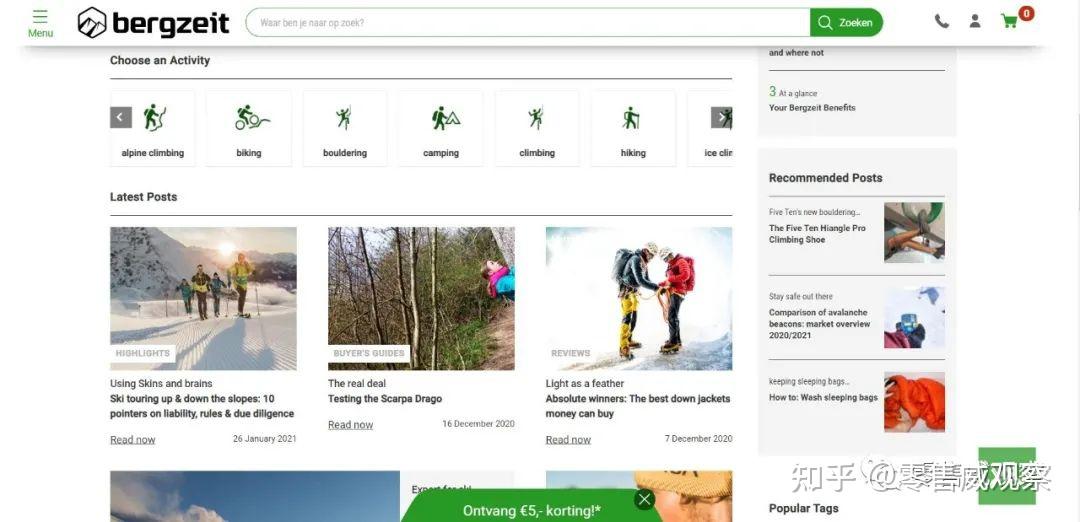Show more activities with right arrow

click(721, 118)
